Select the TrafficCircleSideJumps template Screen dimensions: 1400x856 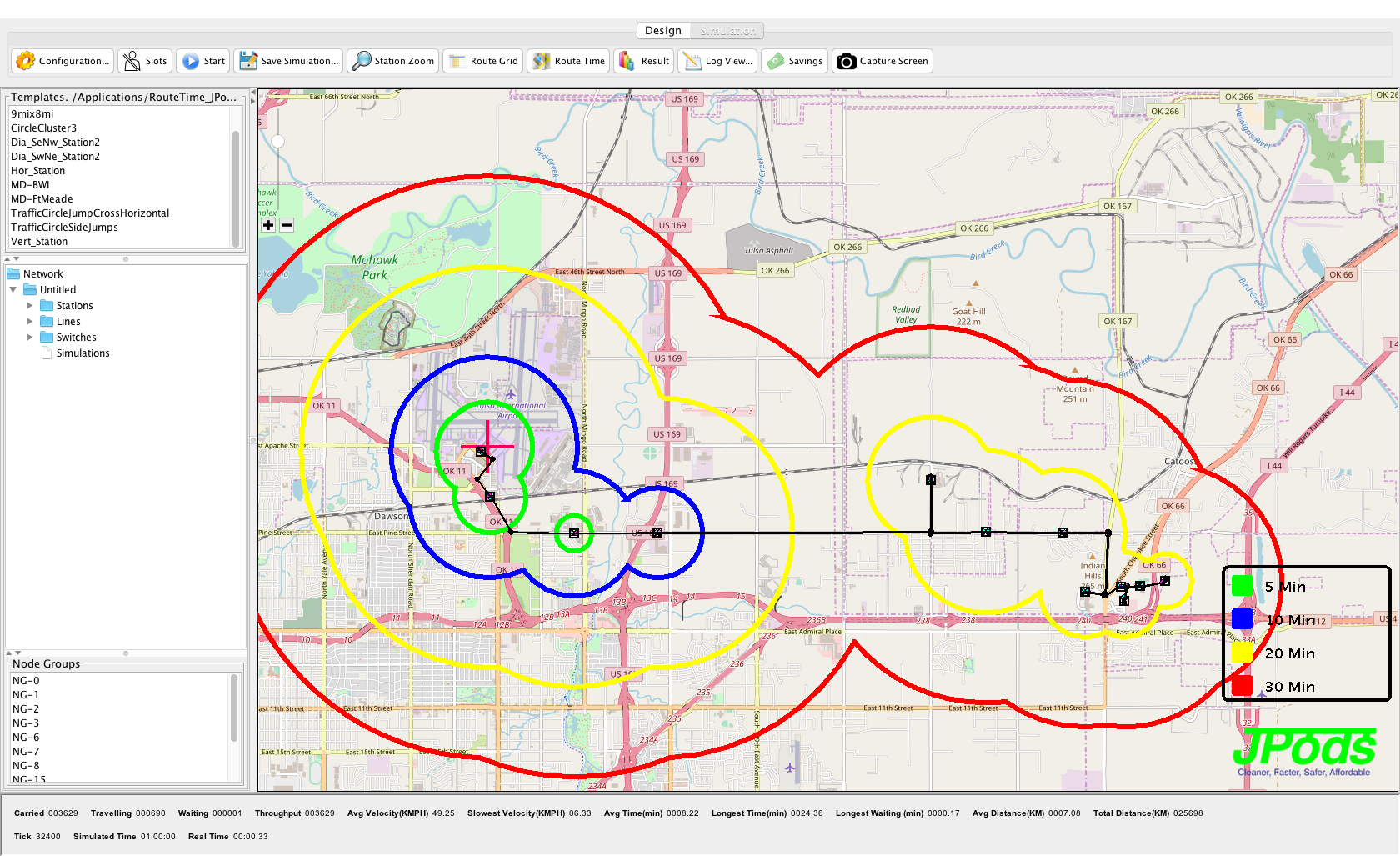point(64,228)
